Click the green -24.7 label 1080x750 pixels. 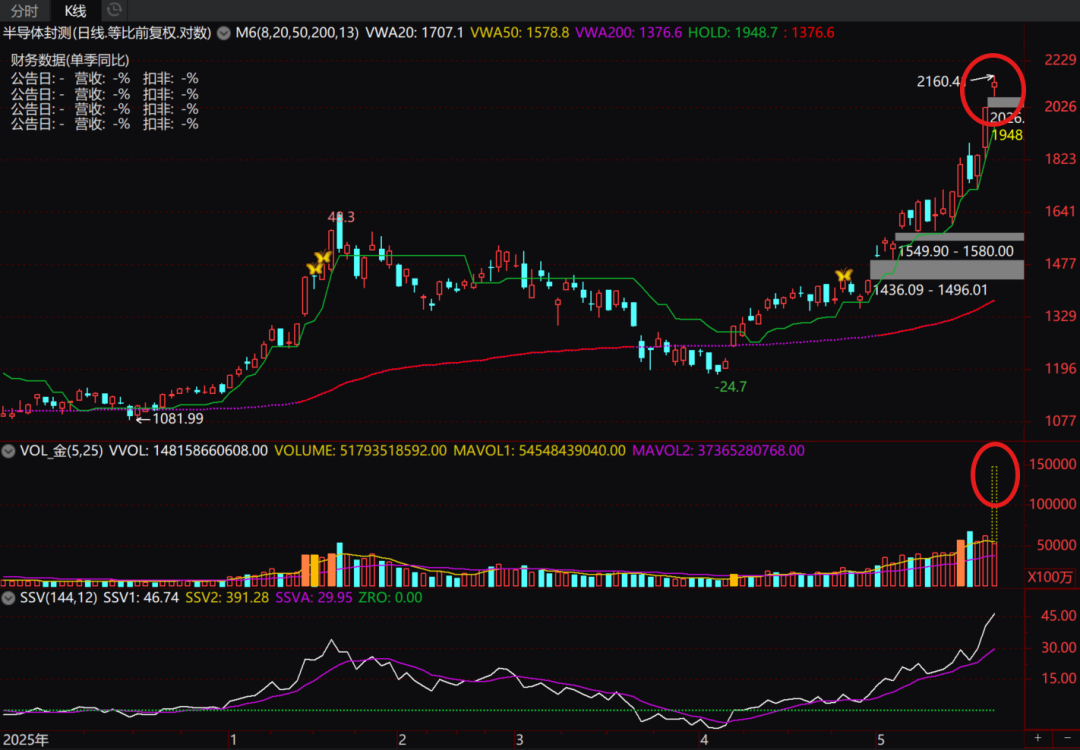731,387
